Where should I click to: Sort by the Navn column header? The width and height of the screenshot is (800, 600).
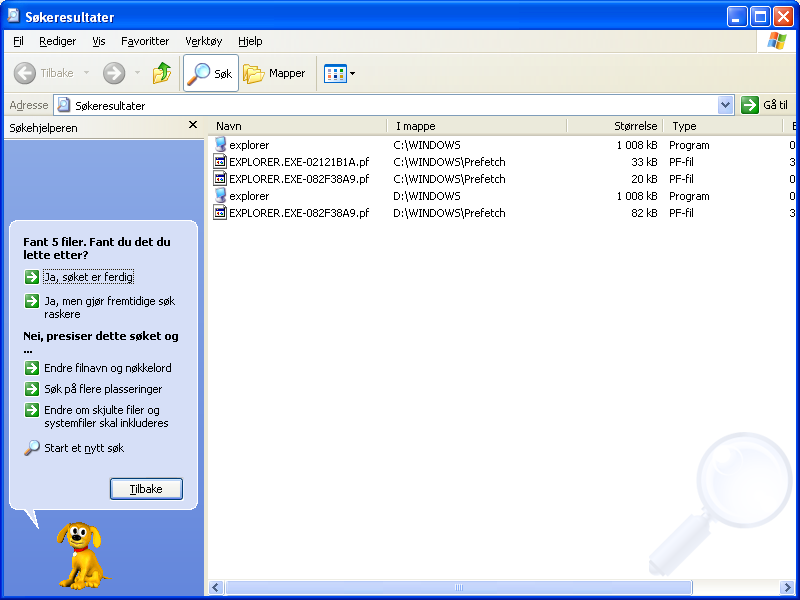tap(297, 126)
